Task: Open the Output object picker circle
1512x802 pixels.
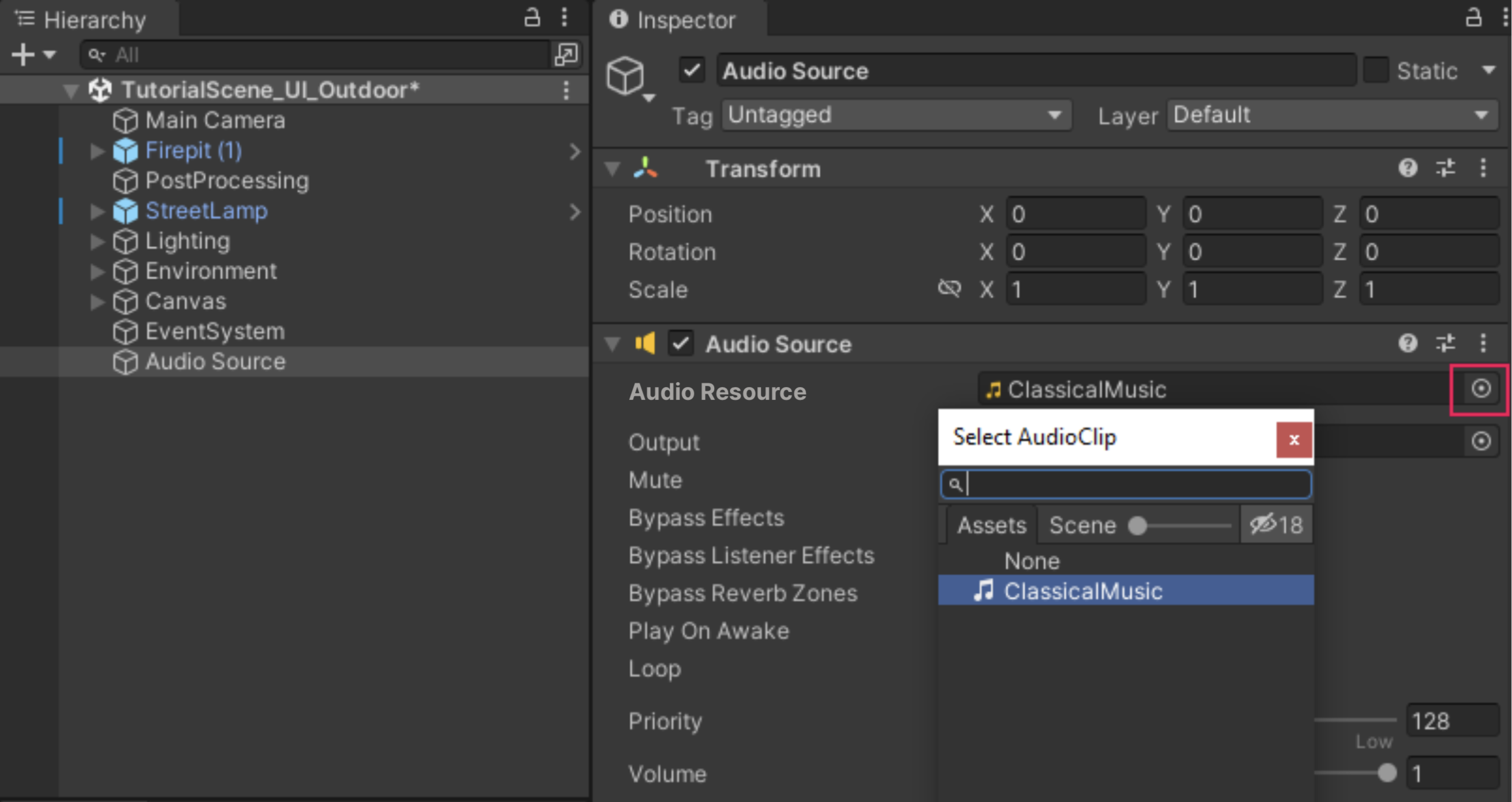Action: [x=1480, y=441]
